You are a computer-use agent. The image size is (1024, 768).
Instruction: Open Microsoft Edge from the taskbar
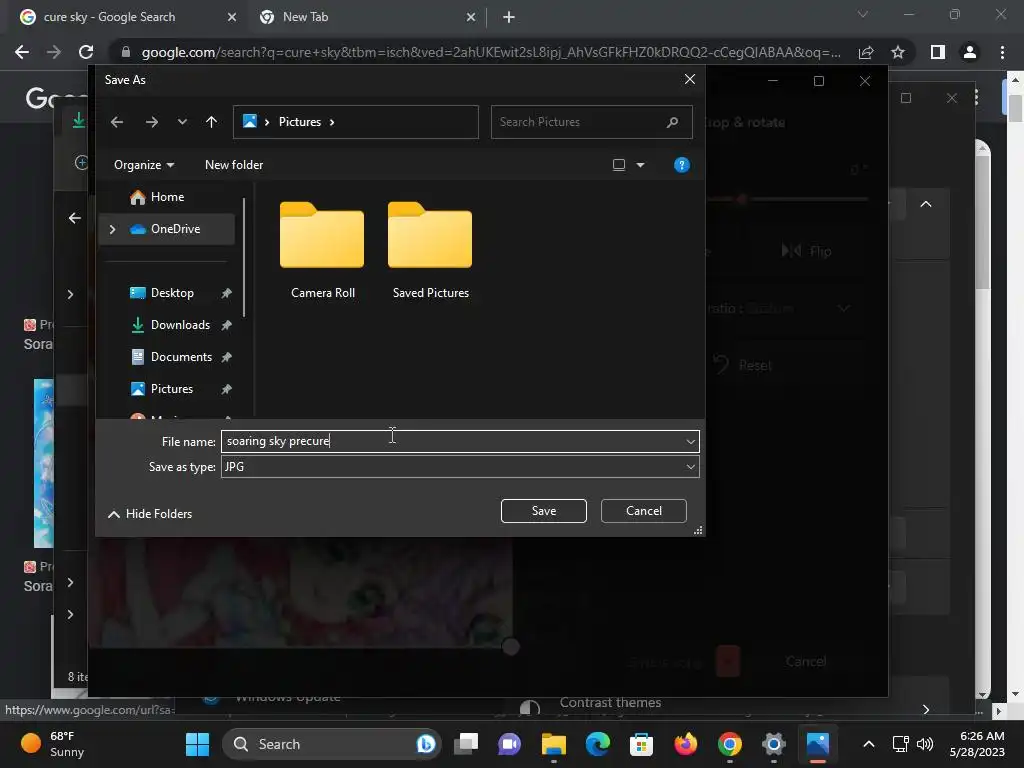point(598,744)
